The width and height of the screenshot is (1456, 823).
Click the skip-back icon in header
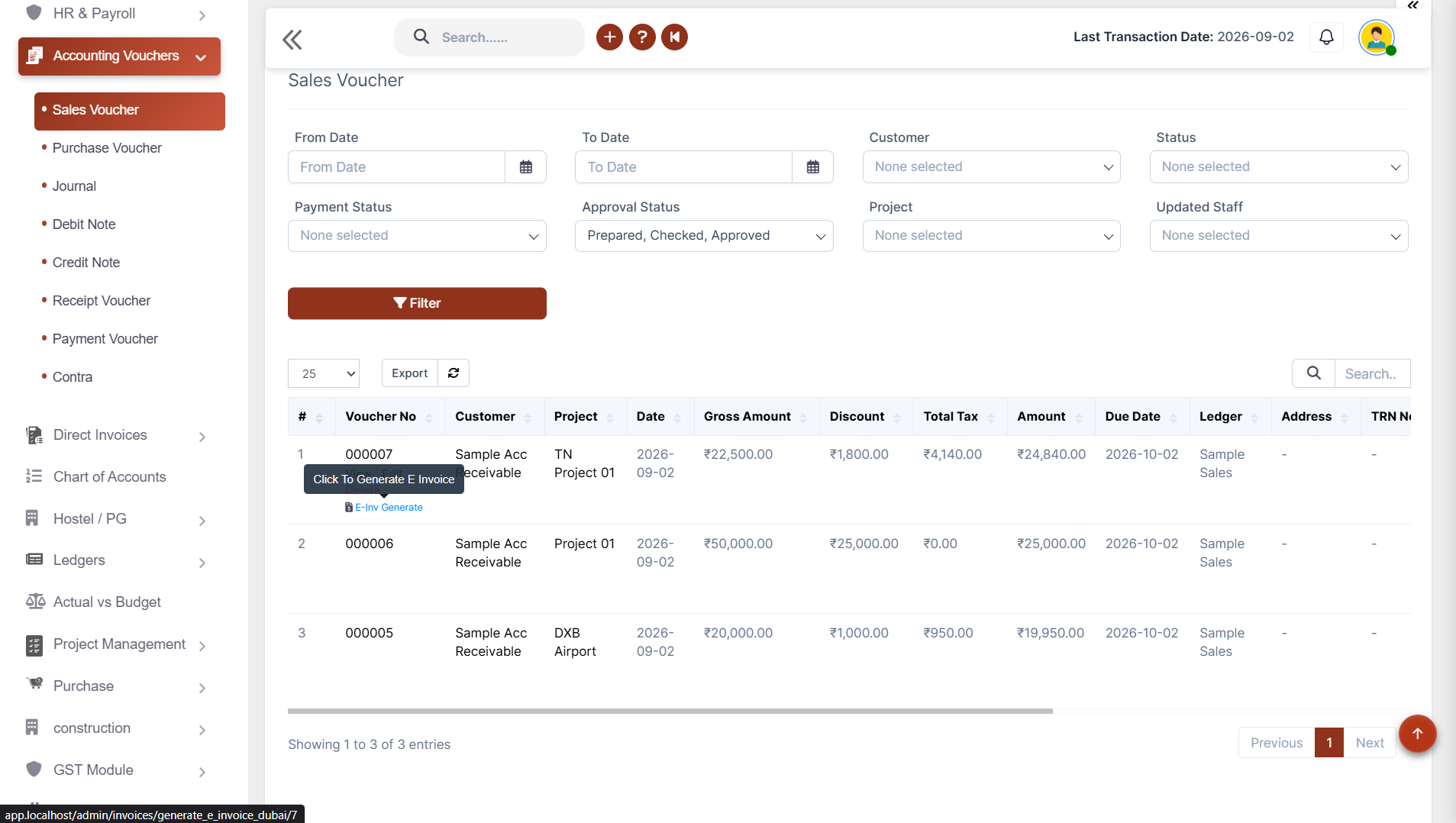point(675,37)
